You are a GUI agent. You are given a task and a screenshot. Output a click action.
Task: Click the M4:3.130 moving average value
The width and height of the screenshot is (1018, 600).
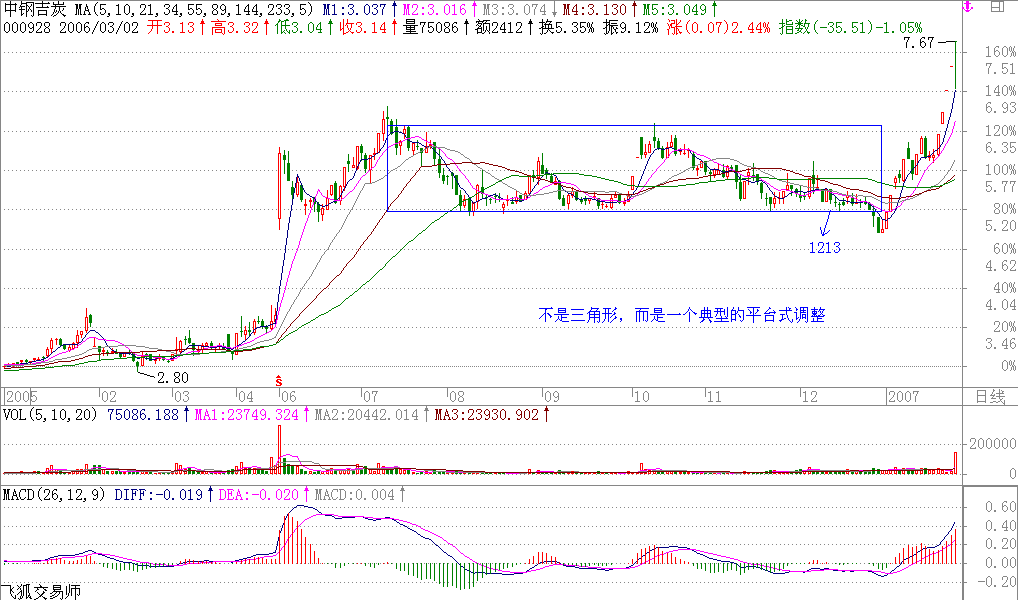594,10
